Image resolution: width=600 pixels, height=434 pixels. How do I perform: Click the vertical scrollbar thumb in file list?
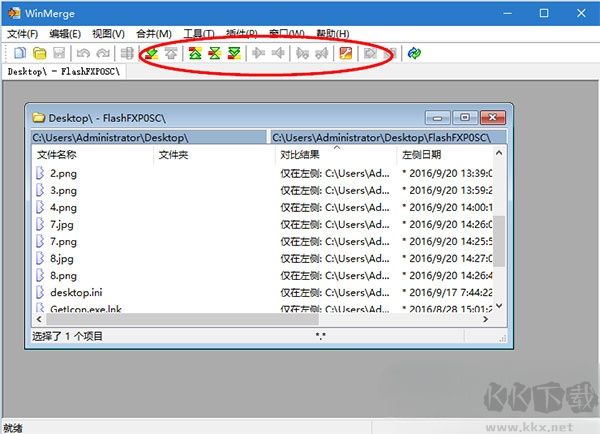(499, 241)
